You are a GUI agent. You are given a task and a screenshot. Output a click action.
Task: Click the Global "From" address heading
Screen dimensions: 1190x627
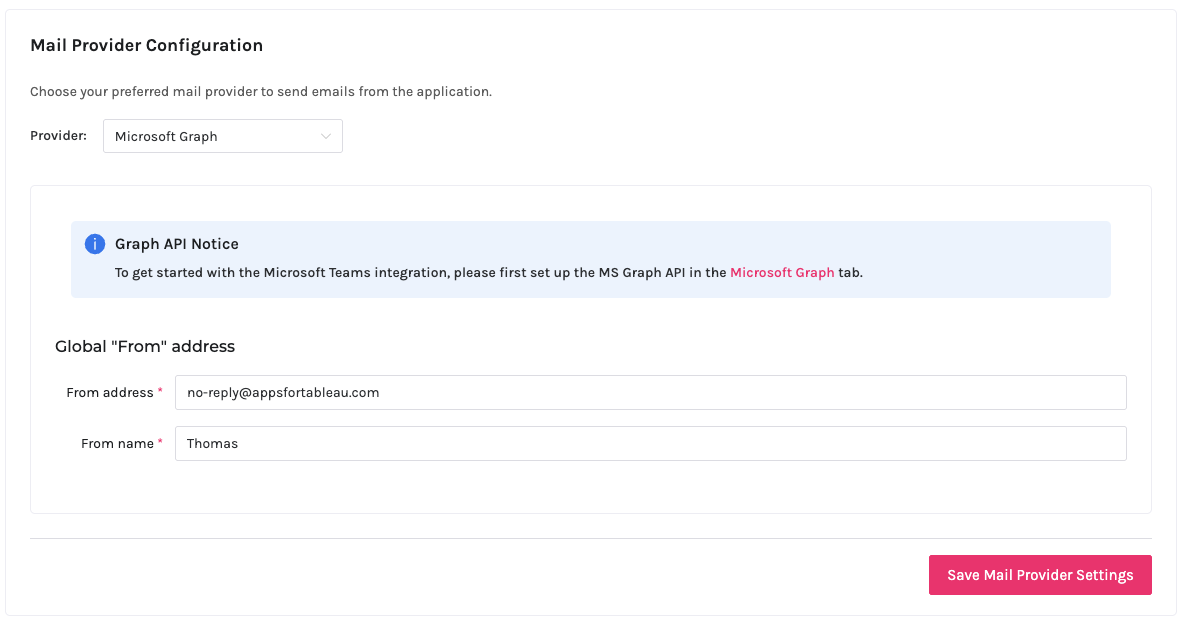point(145,347)
